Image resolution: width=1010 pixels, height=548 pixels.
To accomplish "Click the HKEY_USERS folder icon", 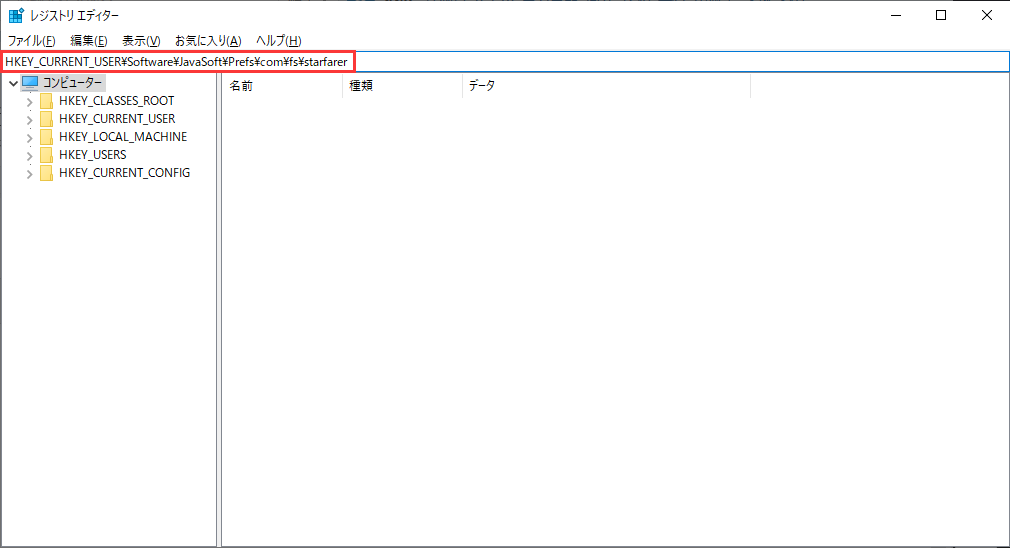I will tap(46, 155).
